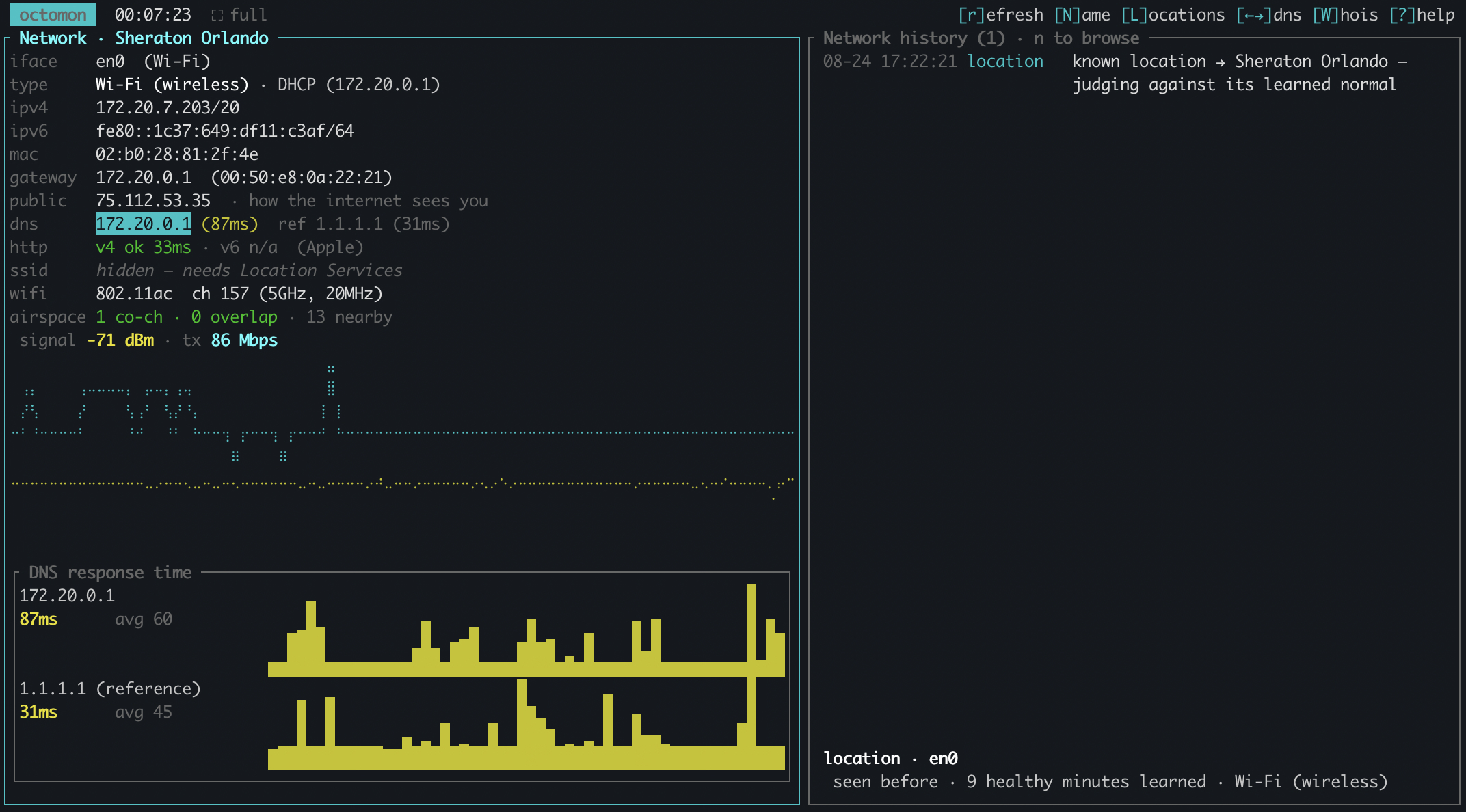The image size is (1466, 812).
Task: Click the Network history (1) panel title
Action: [914, 38]
